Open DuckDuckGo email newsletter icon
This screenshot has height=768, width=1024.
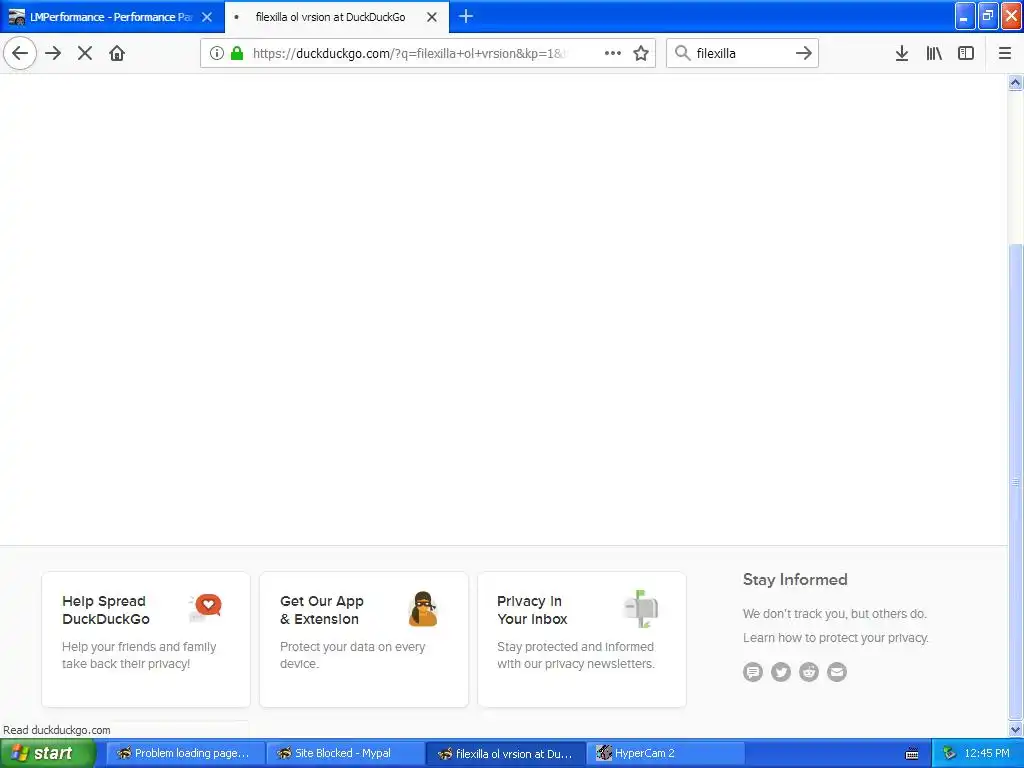837,671
